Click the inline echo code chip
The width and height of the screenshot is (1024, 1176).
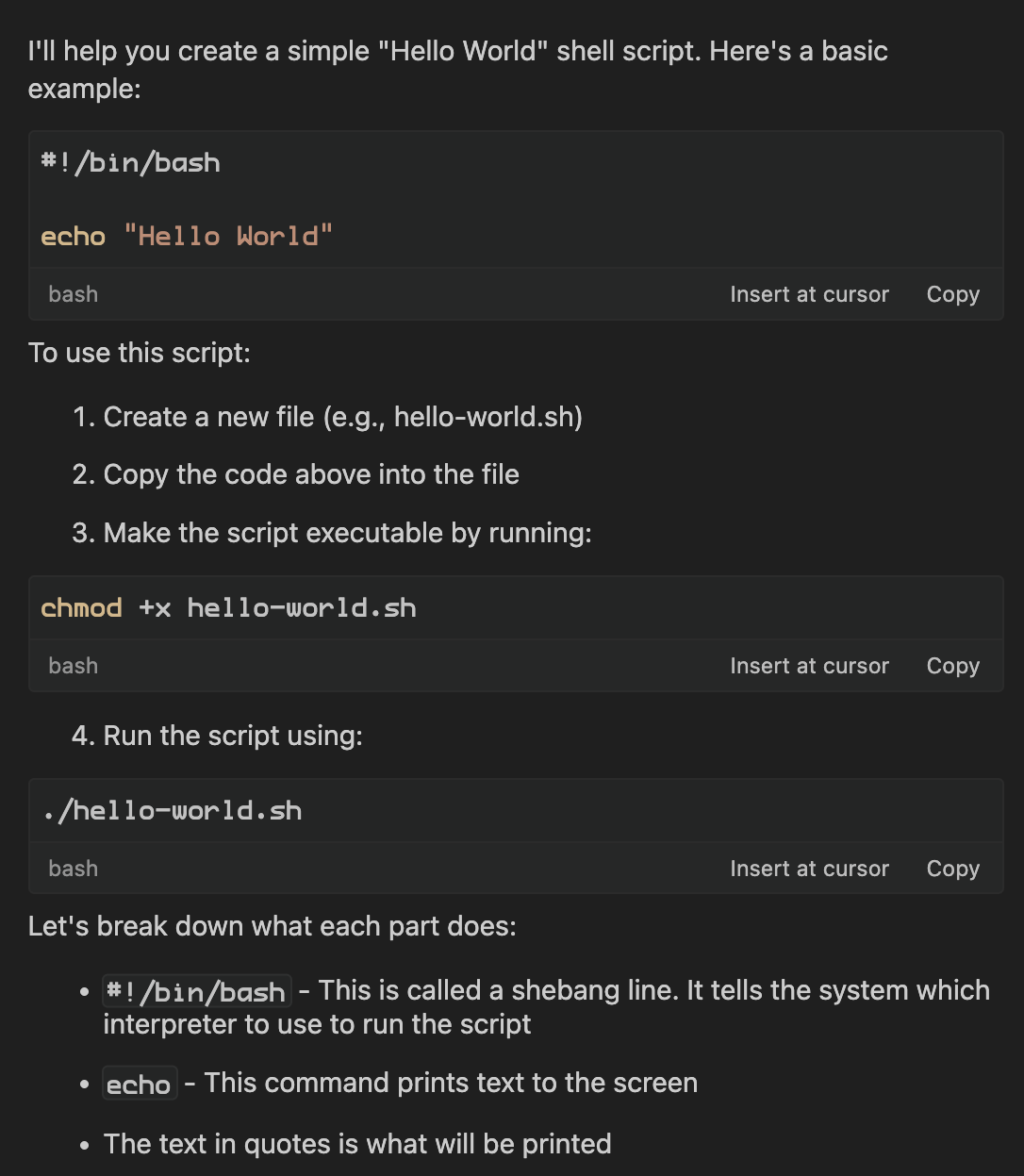[x=140, y=1083]
